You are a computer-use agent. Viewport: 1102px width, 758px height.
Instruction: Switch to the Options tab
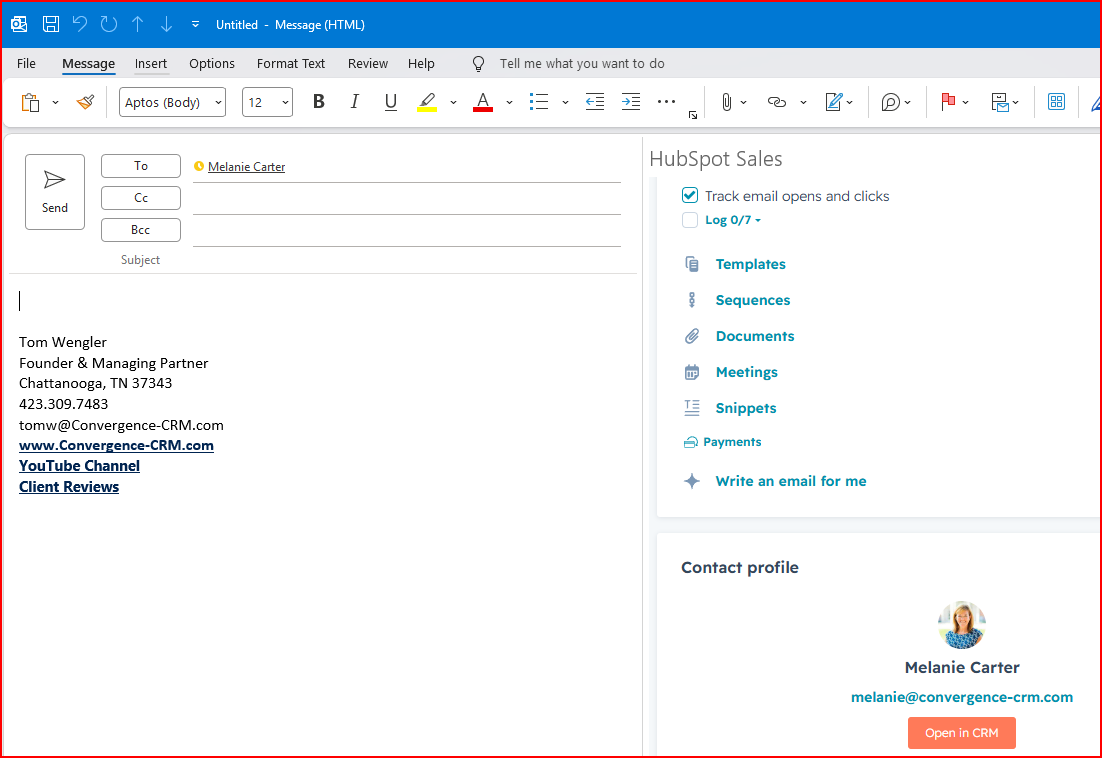pos(212,63)
